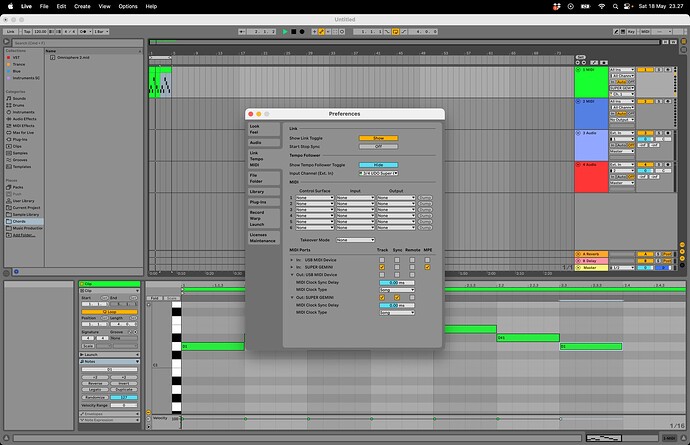Toggle the highlighted Automation Arm button

[321, 32]
